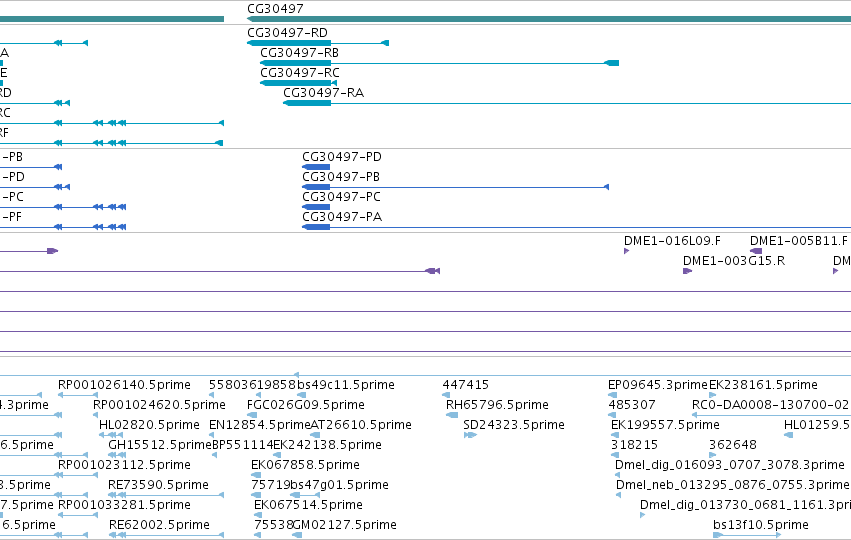This screenshot has width=851, height=540.
Task: Select the CG30497-RA transcript label
Action: tap(323, 93)
